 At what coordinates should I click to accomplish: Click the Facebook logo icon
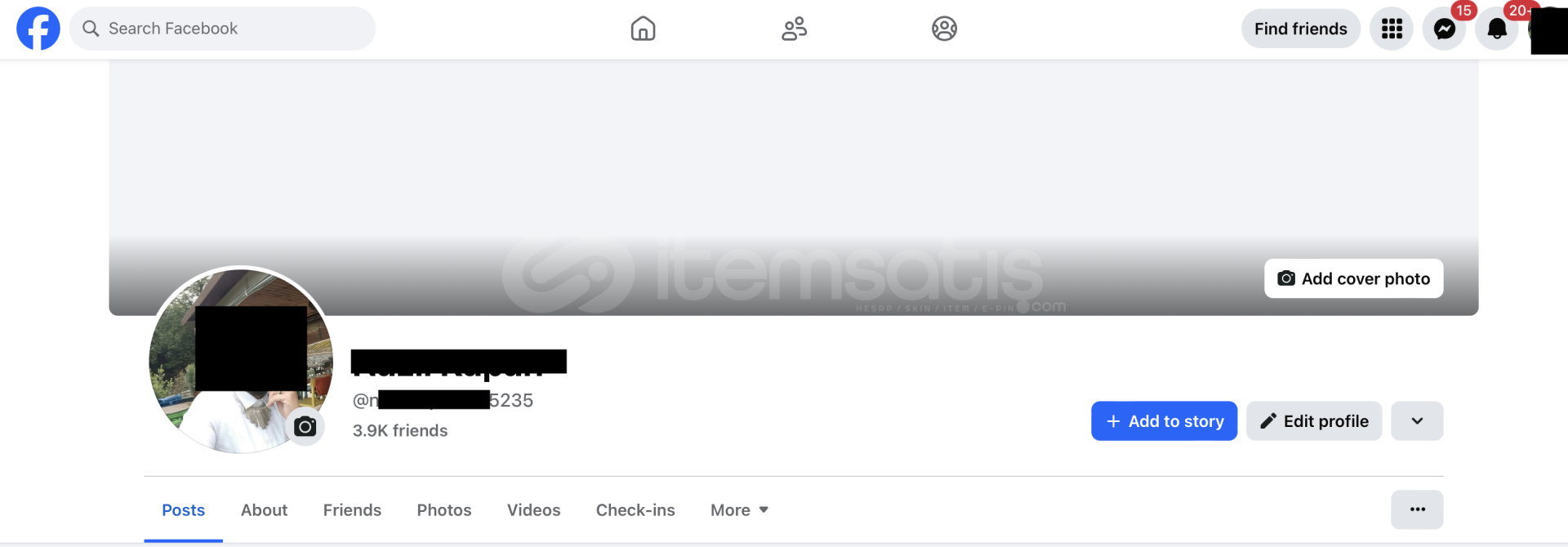[x=38, y=29]
